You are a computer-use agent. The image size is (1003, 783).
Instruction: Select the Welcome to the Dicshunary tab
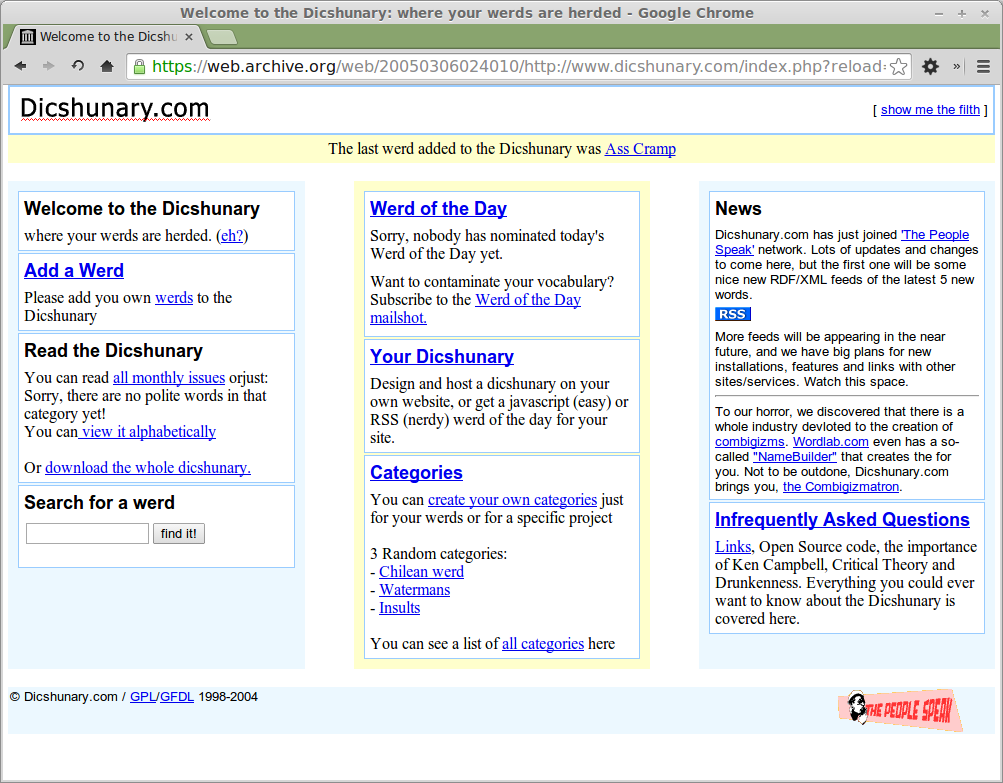(106, 37)
